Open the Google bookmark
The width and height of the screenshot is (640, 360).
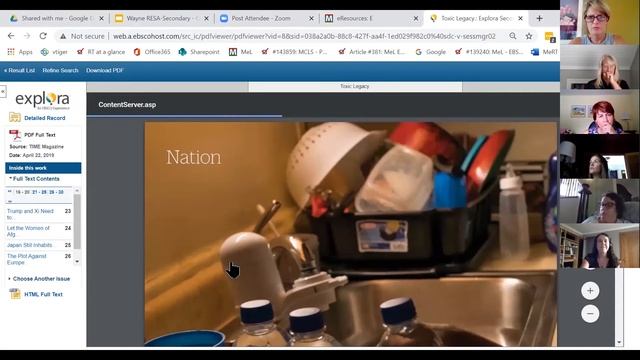point(431,52)
